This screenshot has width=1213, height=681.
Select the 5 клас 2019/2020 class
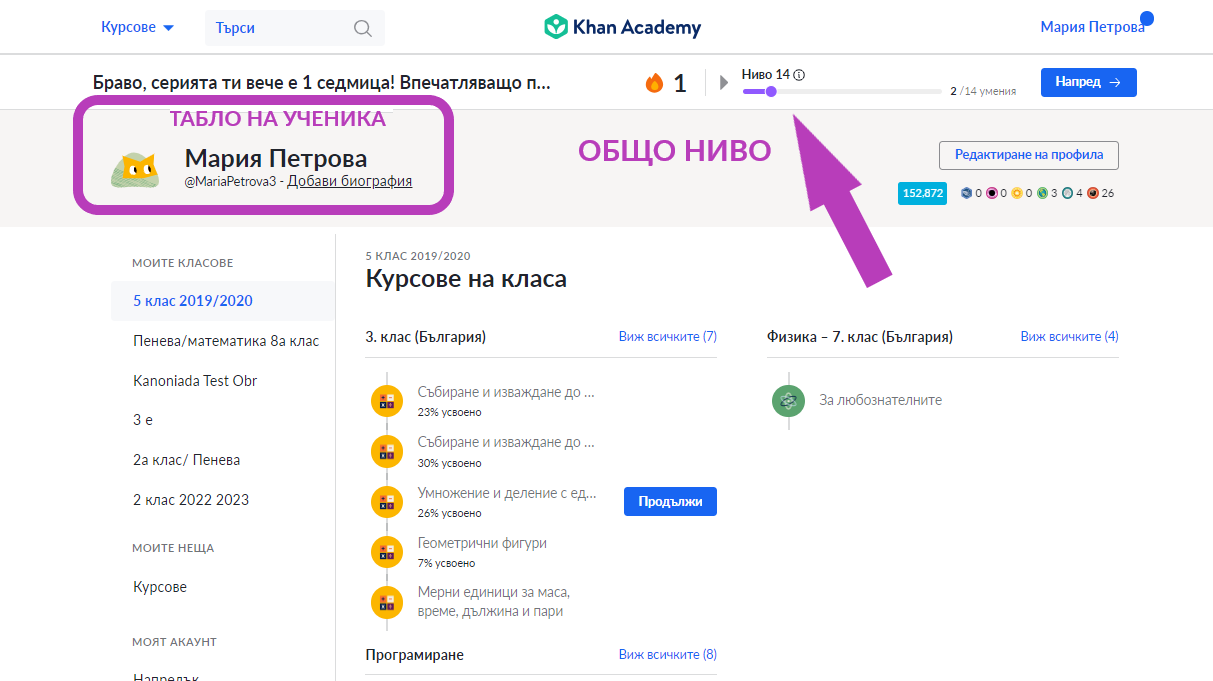pyautogui.click(x=223, y=301)
